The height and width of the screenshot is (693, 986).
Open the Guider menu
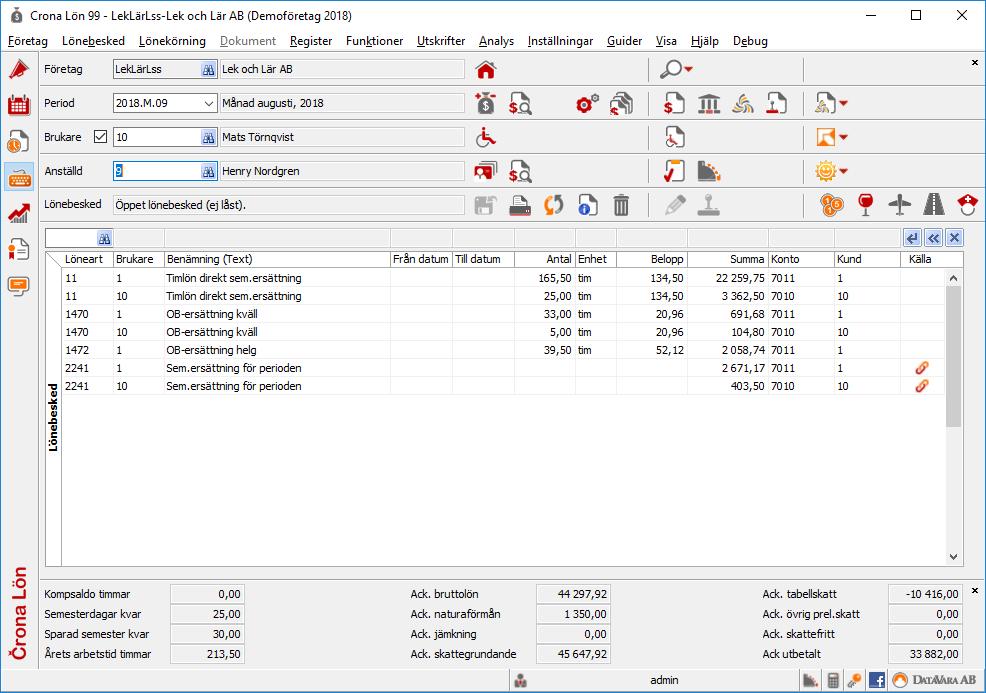click(624, 41)
